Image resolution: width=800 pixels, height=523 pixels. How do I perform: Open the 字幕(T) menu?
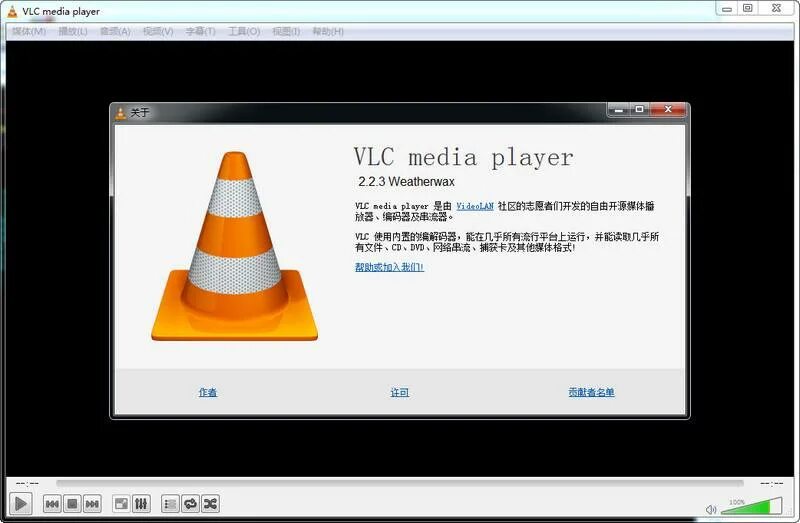click(x=201, y=32)
